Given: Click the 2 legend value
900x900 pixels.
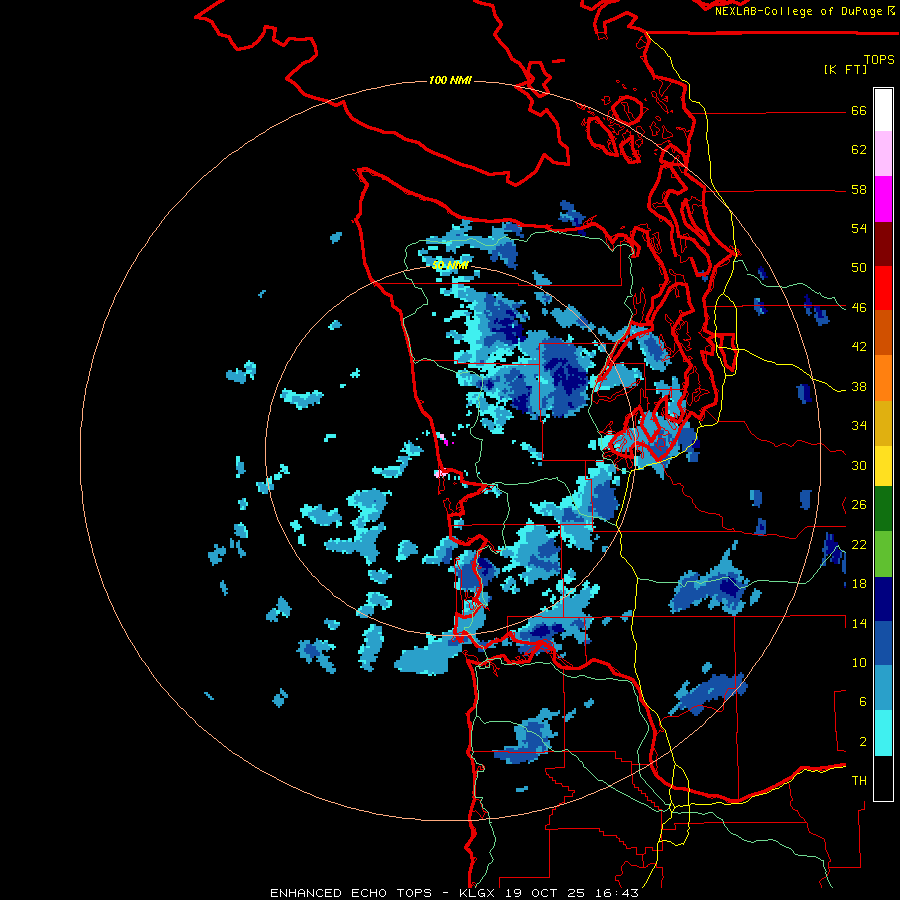Looking at the screenshot, I should click(x=863, y=742).
